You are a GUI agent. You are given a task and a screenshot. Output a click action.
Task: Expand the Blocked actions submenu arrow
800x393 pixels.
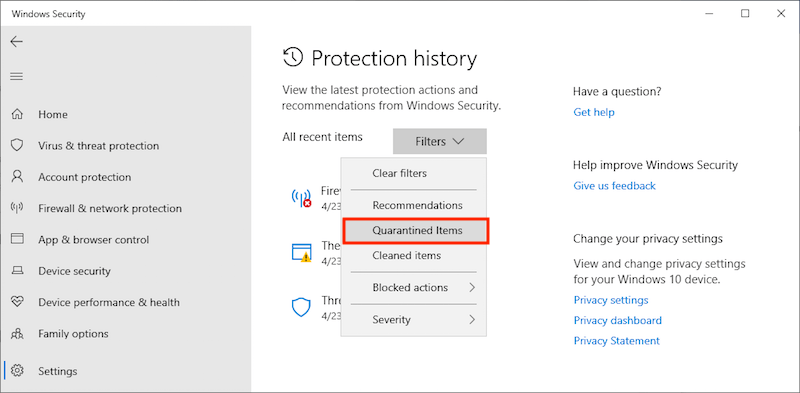pyautogui.click(x=472, y=287)
